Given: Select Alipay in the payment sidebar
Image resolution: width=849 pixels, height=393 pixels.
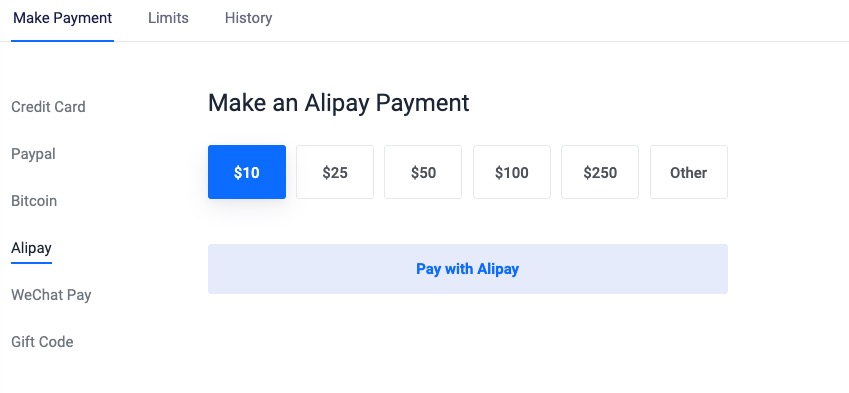Looking at the screenshot, I should click(x=31, y=248).
